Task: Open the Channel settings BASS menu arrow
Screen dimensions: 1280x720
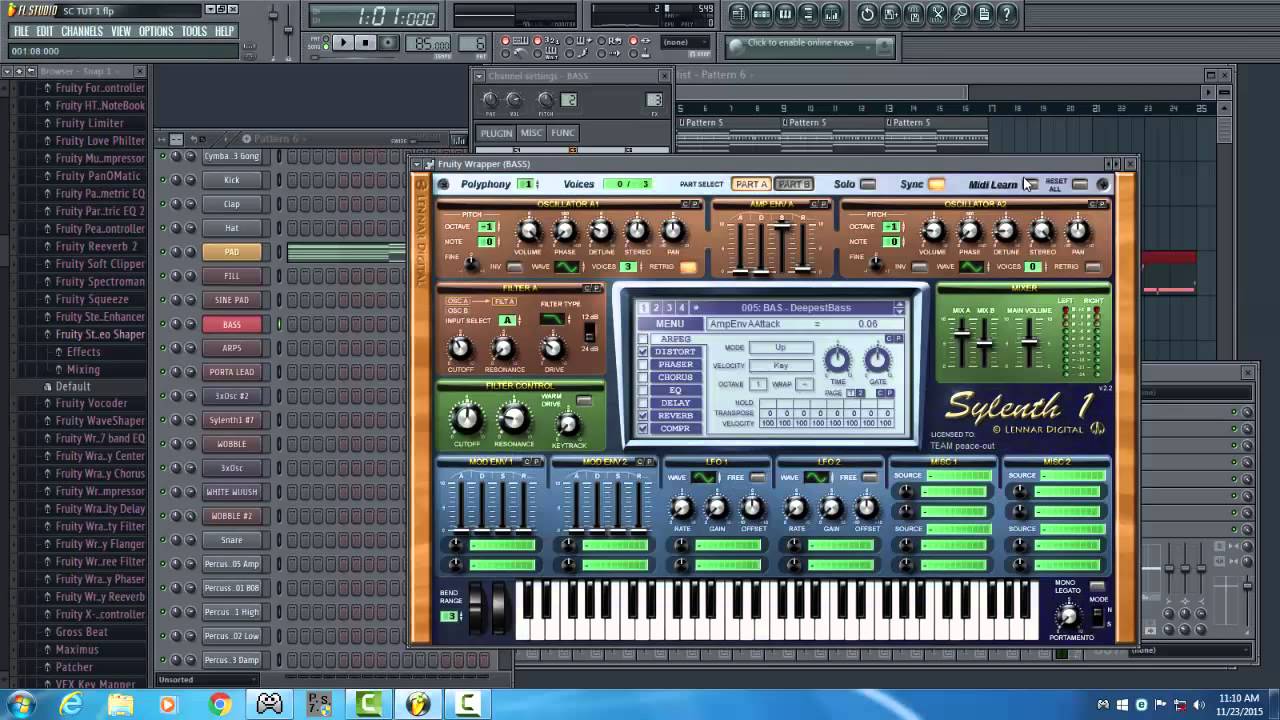Action: coord(479,76)
